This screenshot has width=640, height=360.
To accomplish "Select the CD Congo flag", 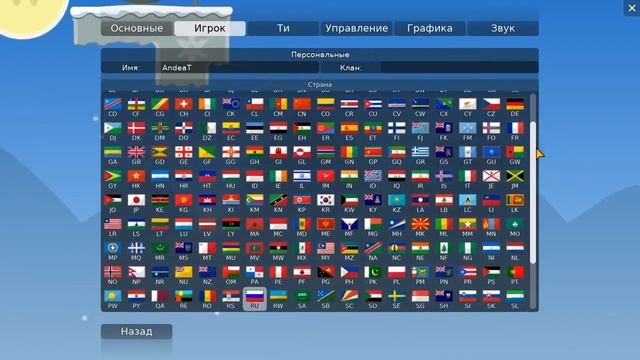I will pos(113,104).
